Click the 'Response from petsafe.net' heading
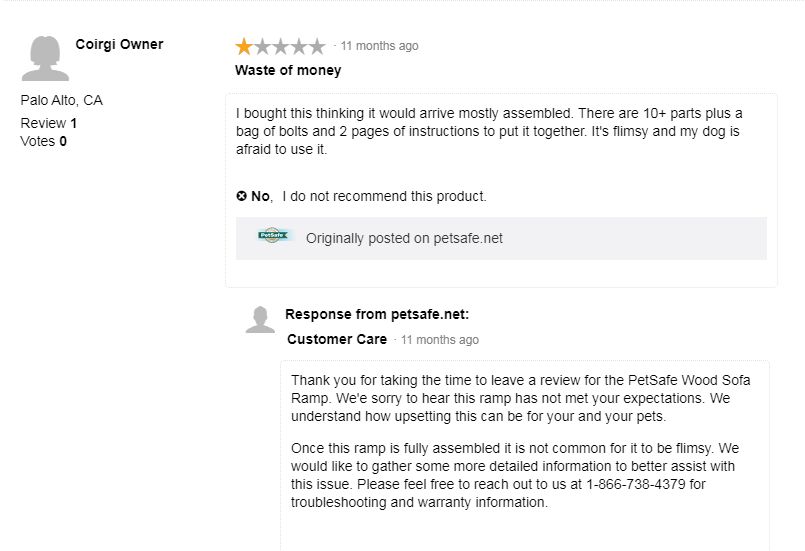 (x=377, y=314)
